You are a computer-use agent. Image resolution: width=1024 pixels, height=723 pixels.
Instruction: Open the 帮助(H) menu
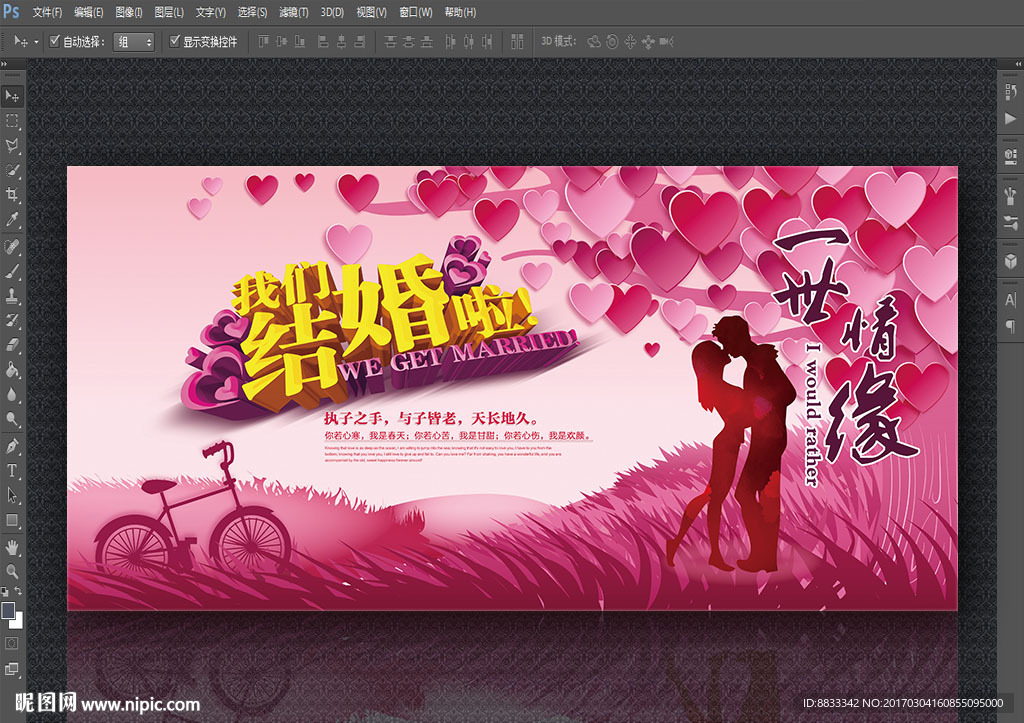point(460,12)
